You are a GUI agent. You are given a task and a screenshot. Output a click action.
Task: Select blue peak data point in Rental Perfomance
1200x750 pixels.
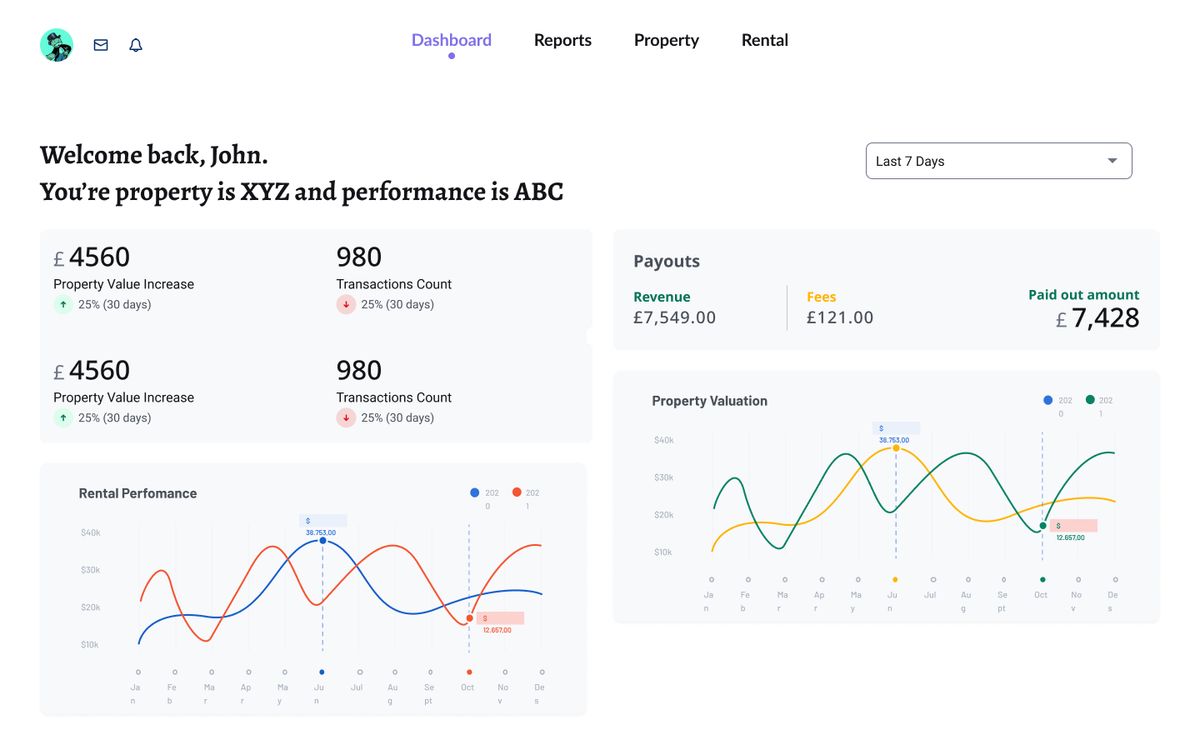(x=322, y=541)
